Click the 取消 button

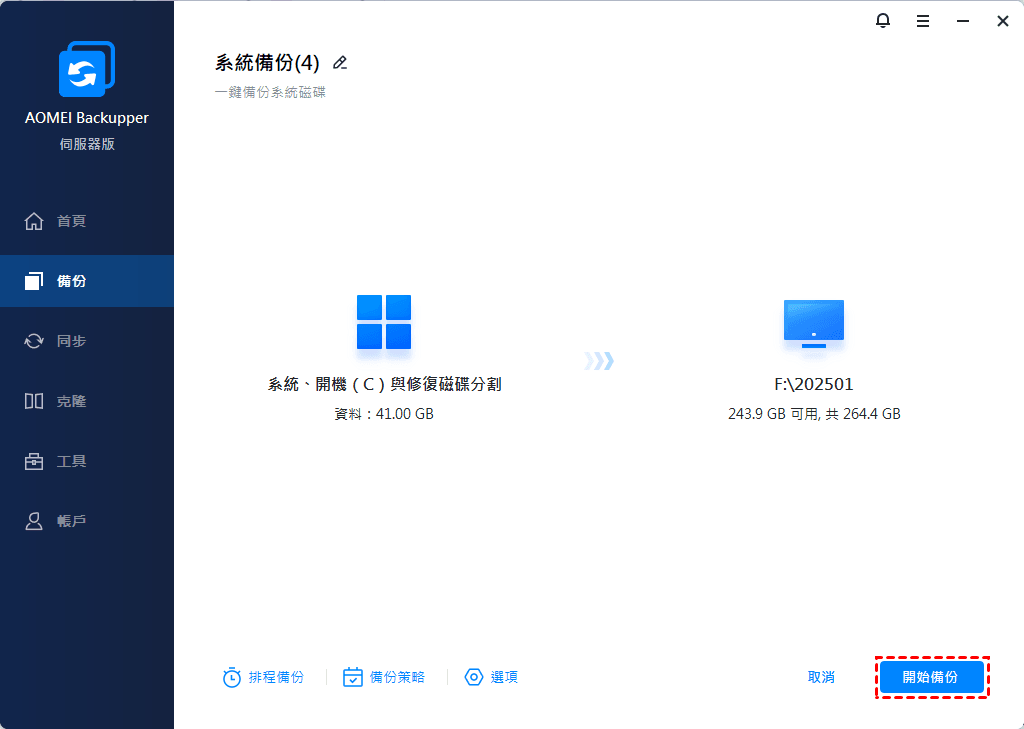pos(821,677)
